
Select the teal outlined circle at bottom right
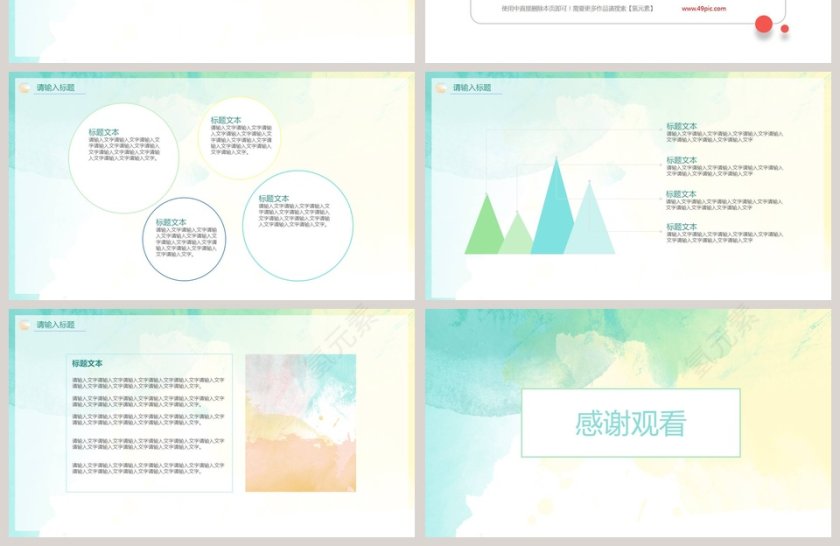(297, 225)
